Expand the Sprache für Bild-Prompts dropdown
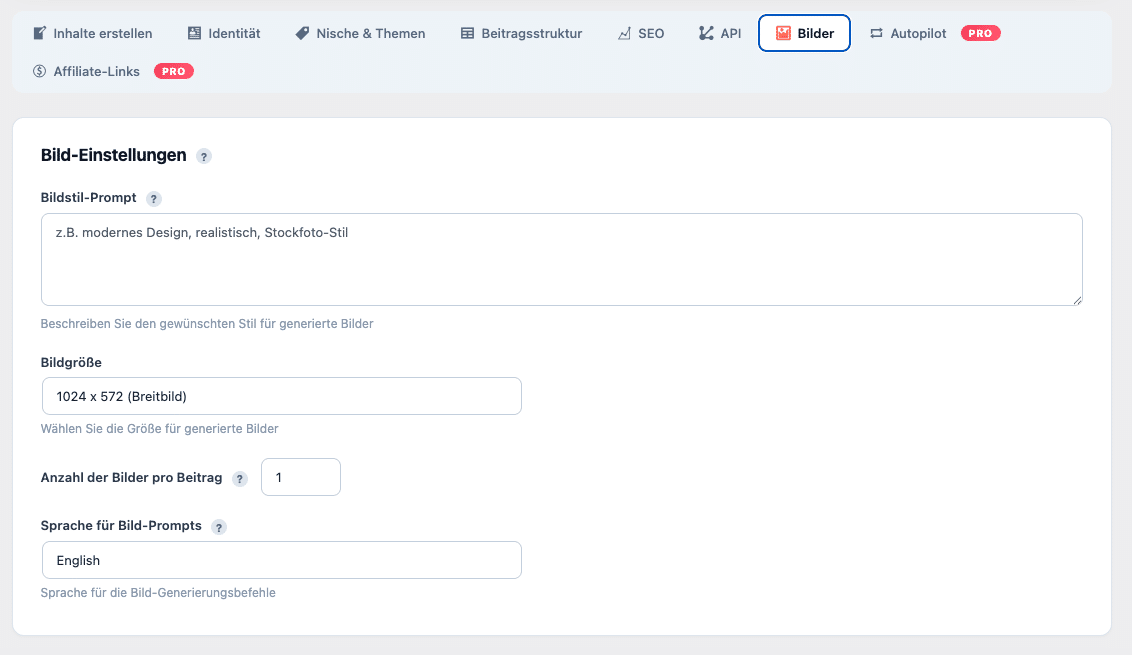 click(281, 560)
